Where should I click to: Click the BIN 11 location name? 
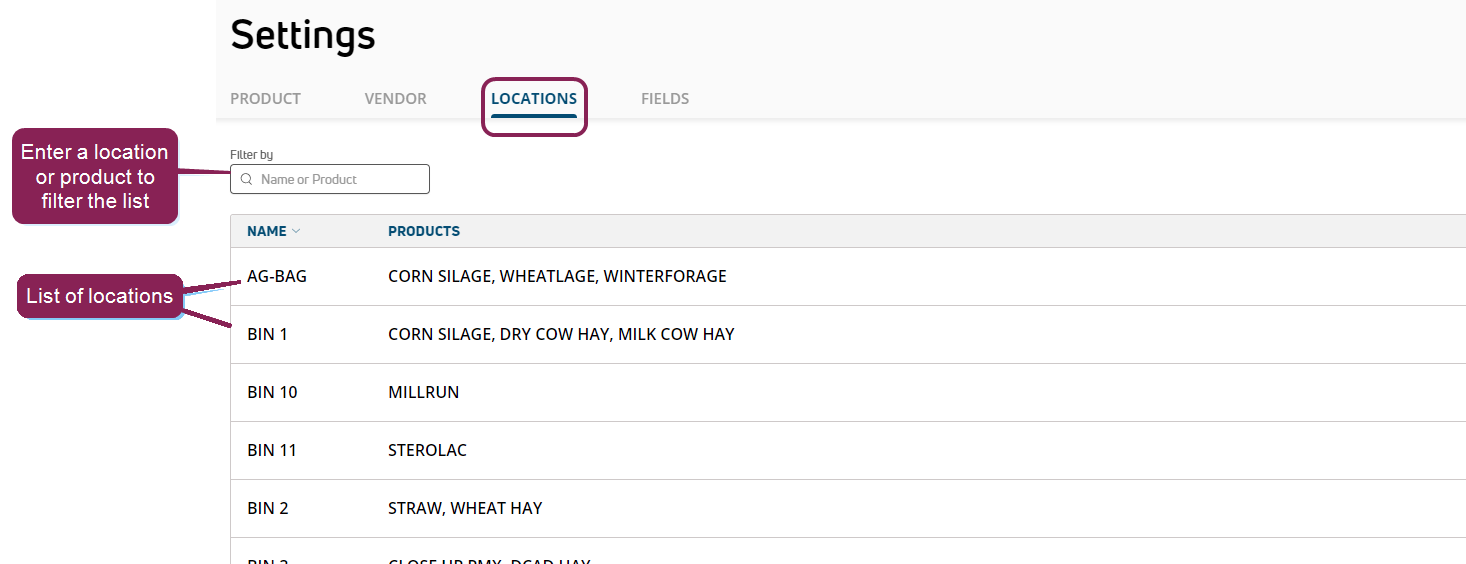[x=272, y=450]
